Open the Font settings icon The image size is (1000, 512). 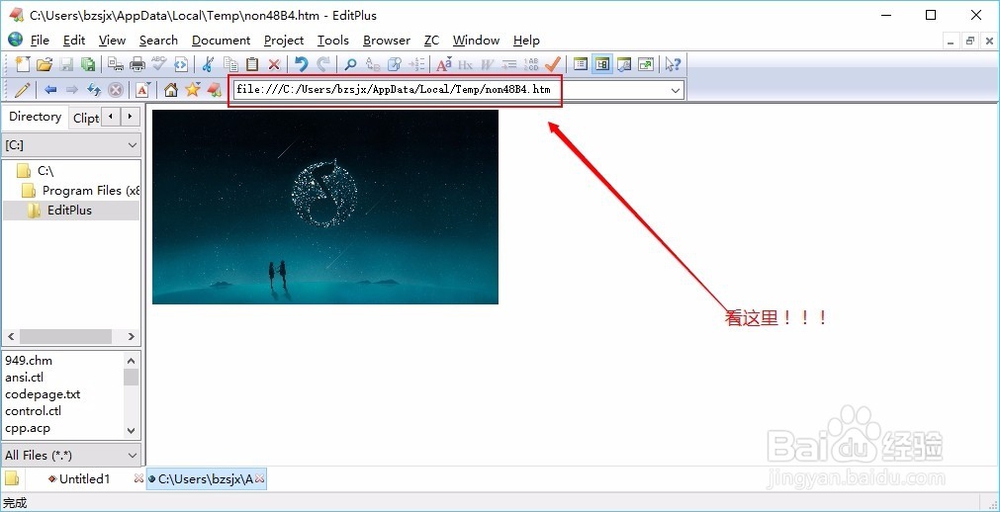pyautogui.click(x=444, y=64)
